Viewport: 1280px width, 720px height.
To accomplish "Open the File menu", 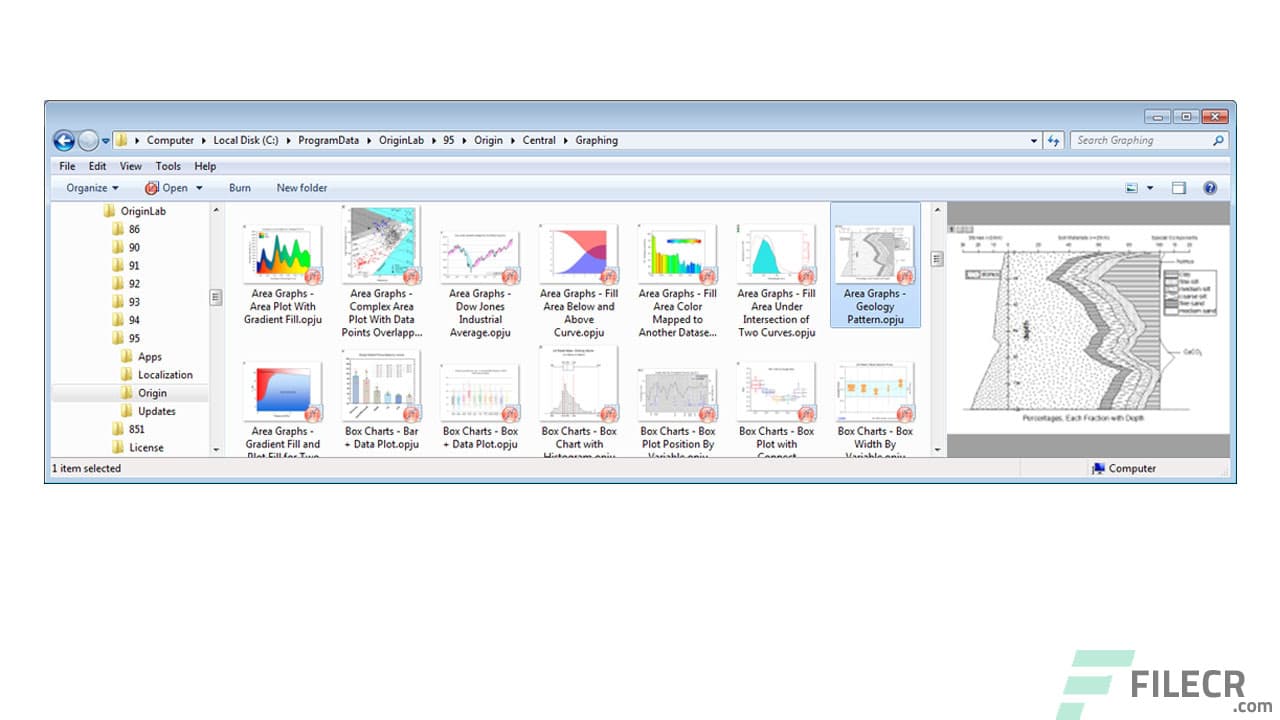I will [x=66, y=166].
